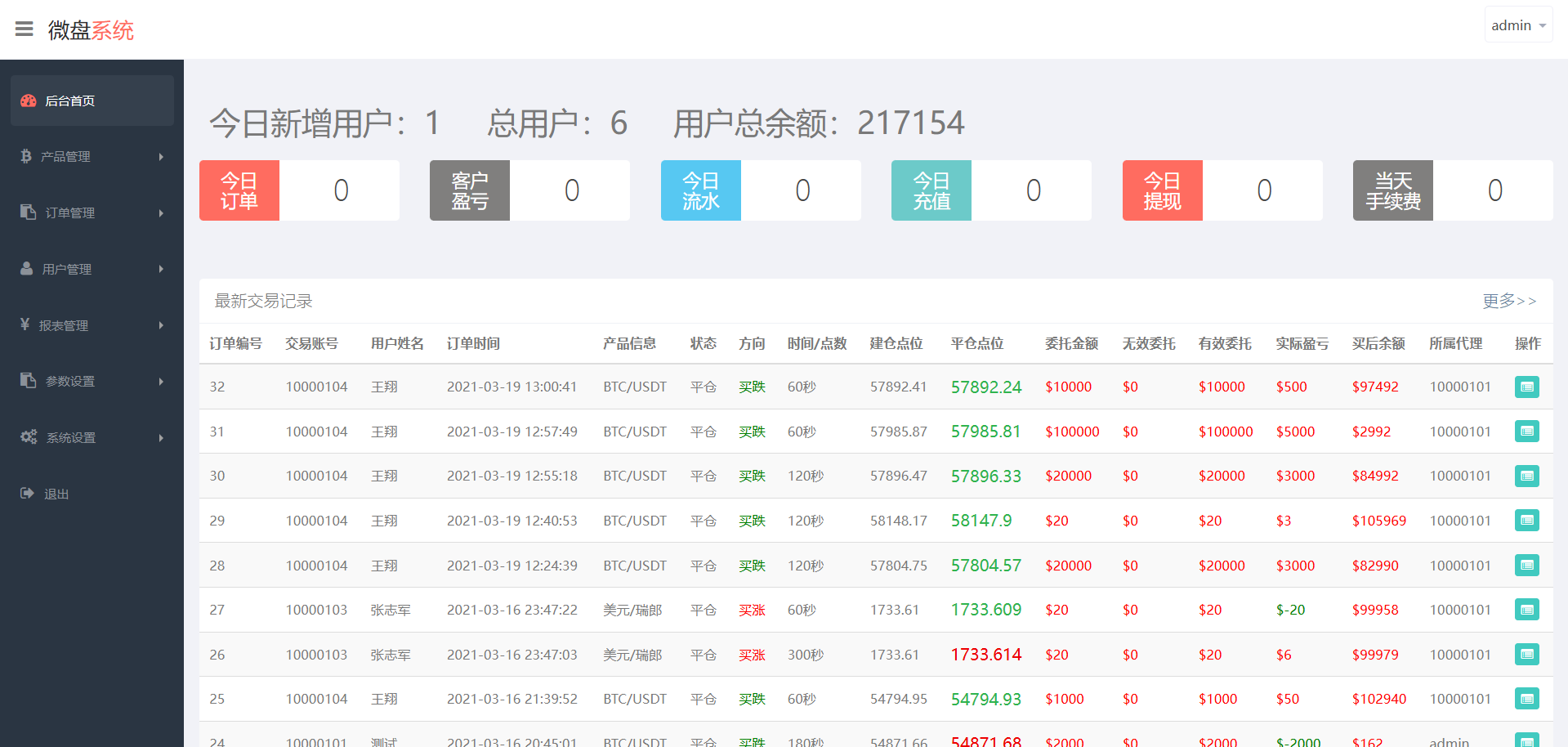Image resolution: width=1568 pixels, height=747 pixels.
Task: Click the teal 今日充值 tile
Action: pos(931,190)
